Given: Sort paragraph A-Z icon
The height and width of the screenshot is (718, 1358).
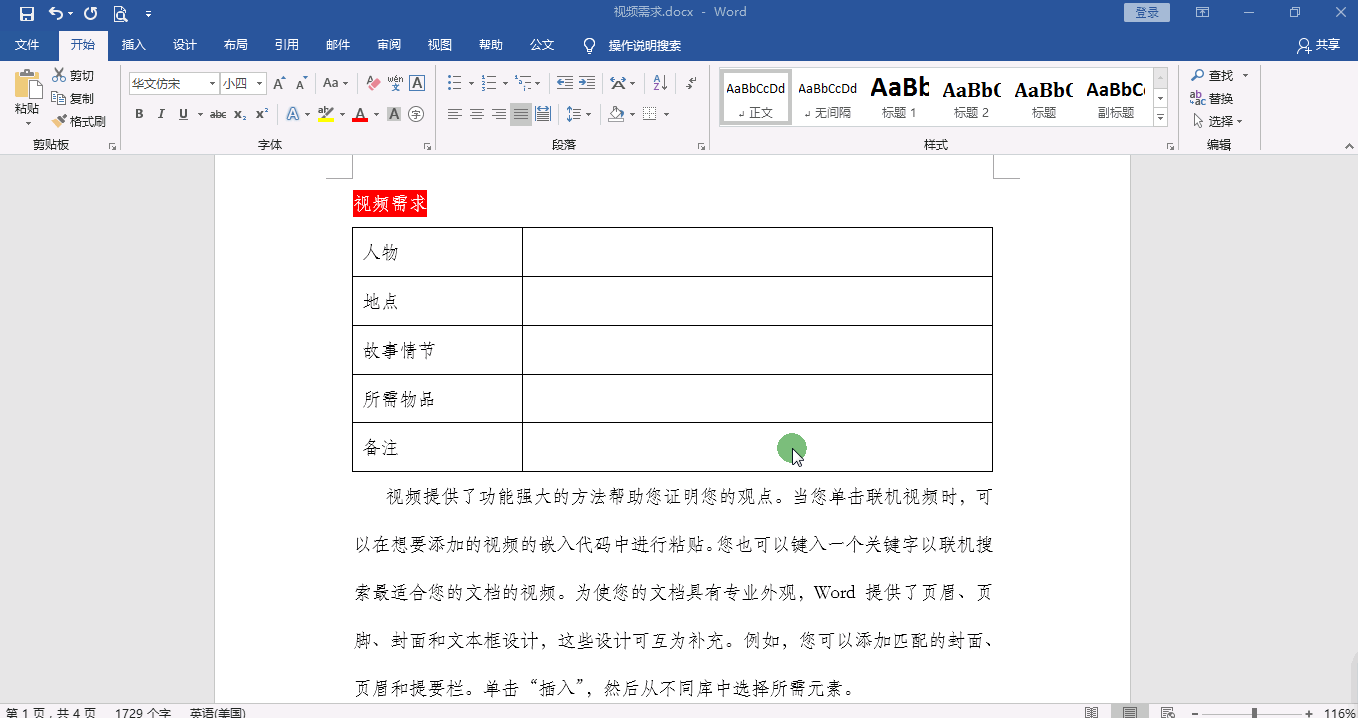Looking at the screenshot, I should (660, 83).
